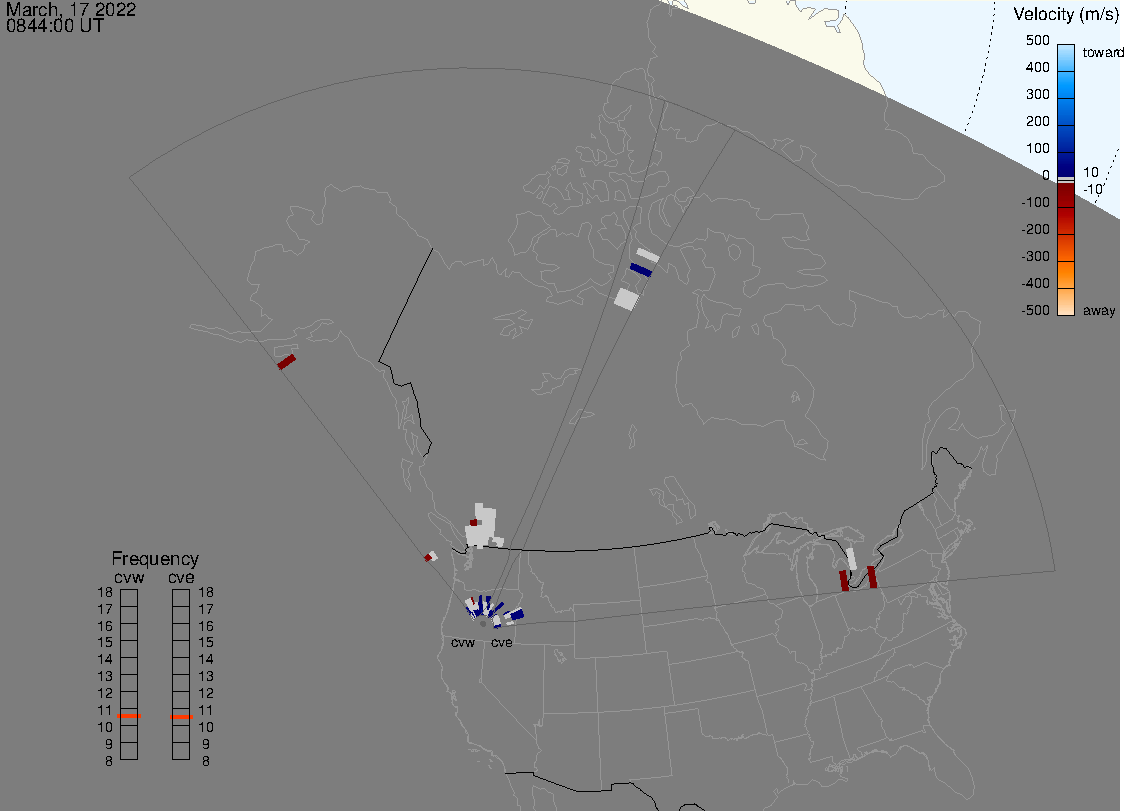This screenshot has width=1124, height=811.
Task: Click the -500 tick label on velocity scale
Action: click(1035, 310)
